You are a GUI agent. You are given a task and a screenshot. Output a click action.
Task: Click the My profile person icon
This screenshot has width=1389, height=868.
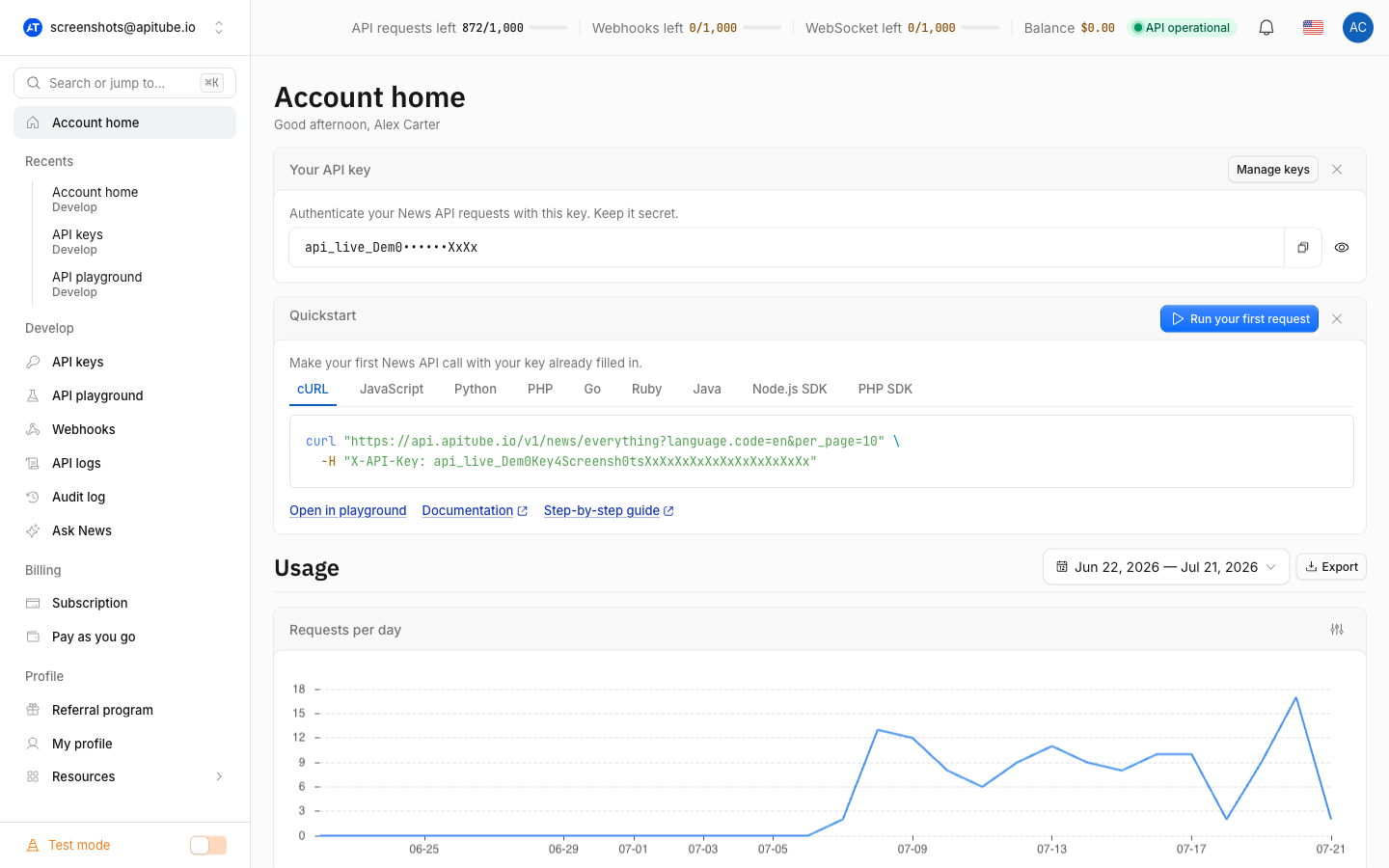(x=33, y=744)
